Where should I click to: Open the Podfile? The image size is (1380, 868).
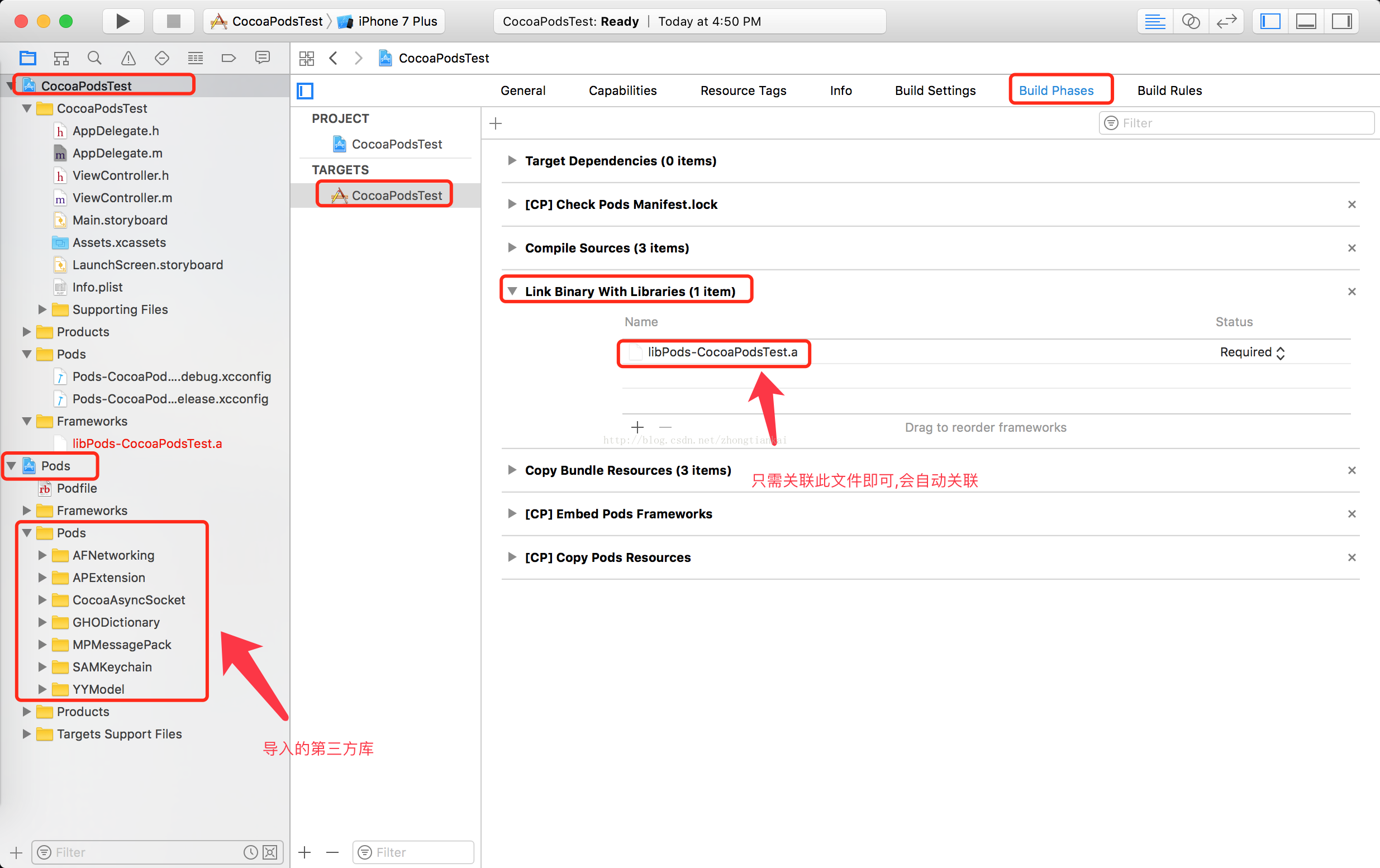(76, 488)
